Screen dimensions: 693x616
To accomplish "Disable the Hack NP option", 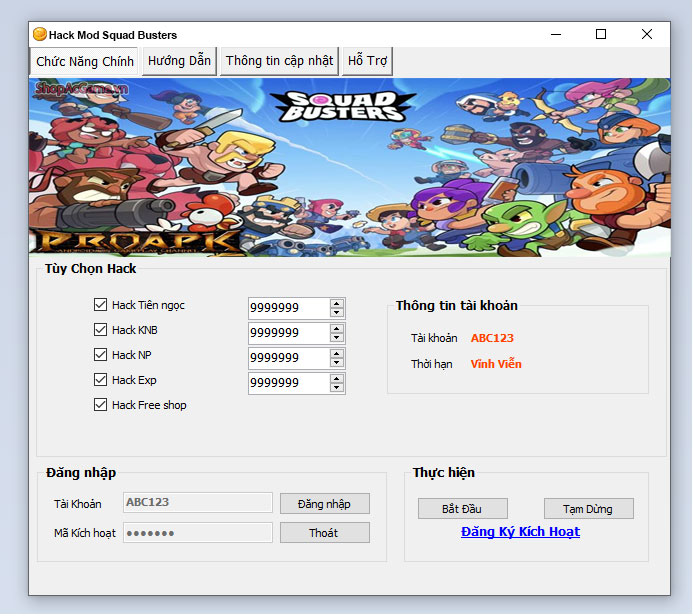I will point(100,355).
